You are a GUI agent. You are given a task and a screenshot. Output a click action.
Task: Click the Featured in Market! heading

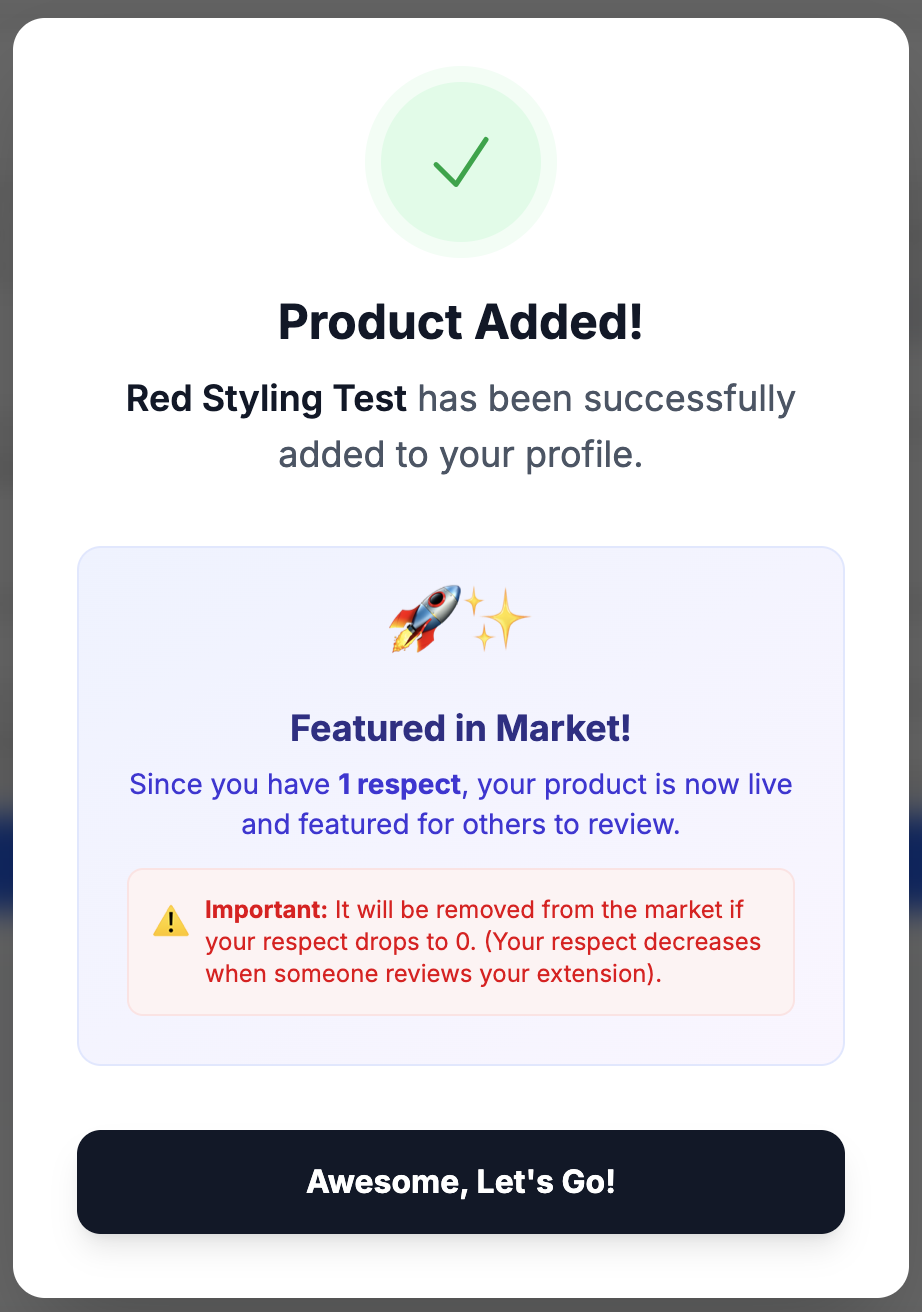tap(460, 728)
